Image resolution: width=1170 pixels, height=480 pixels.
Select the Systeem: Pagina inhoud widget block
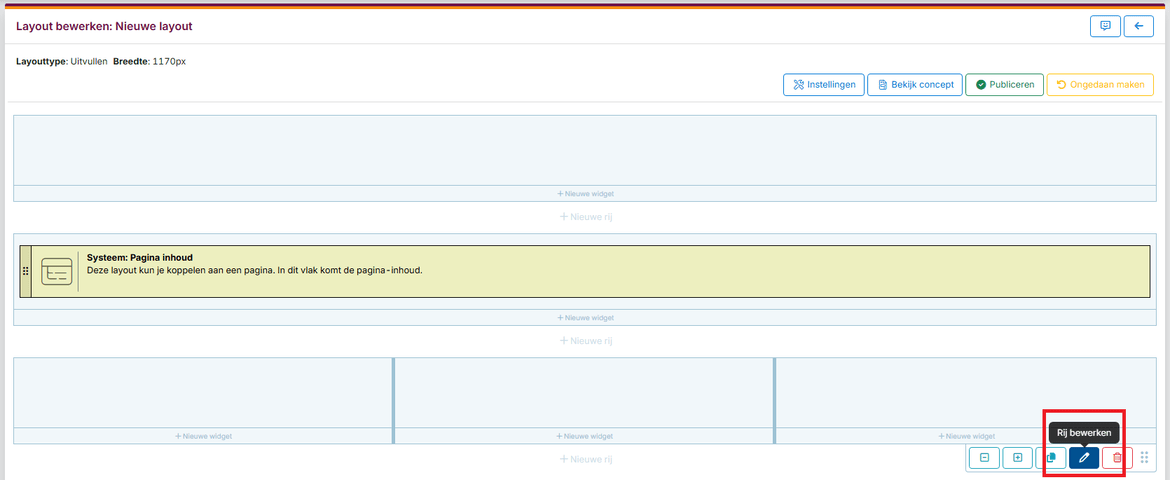pos(600,271)
